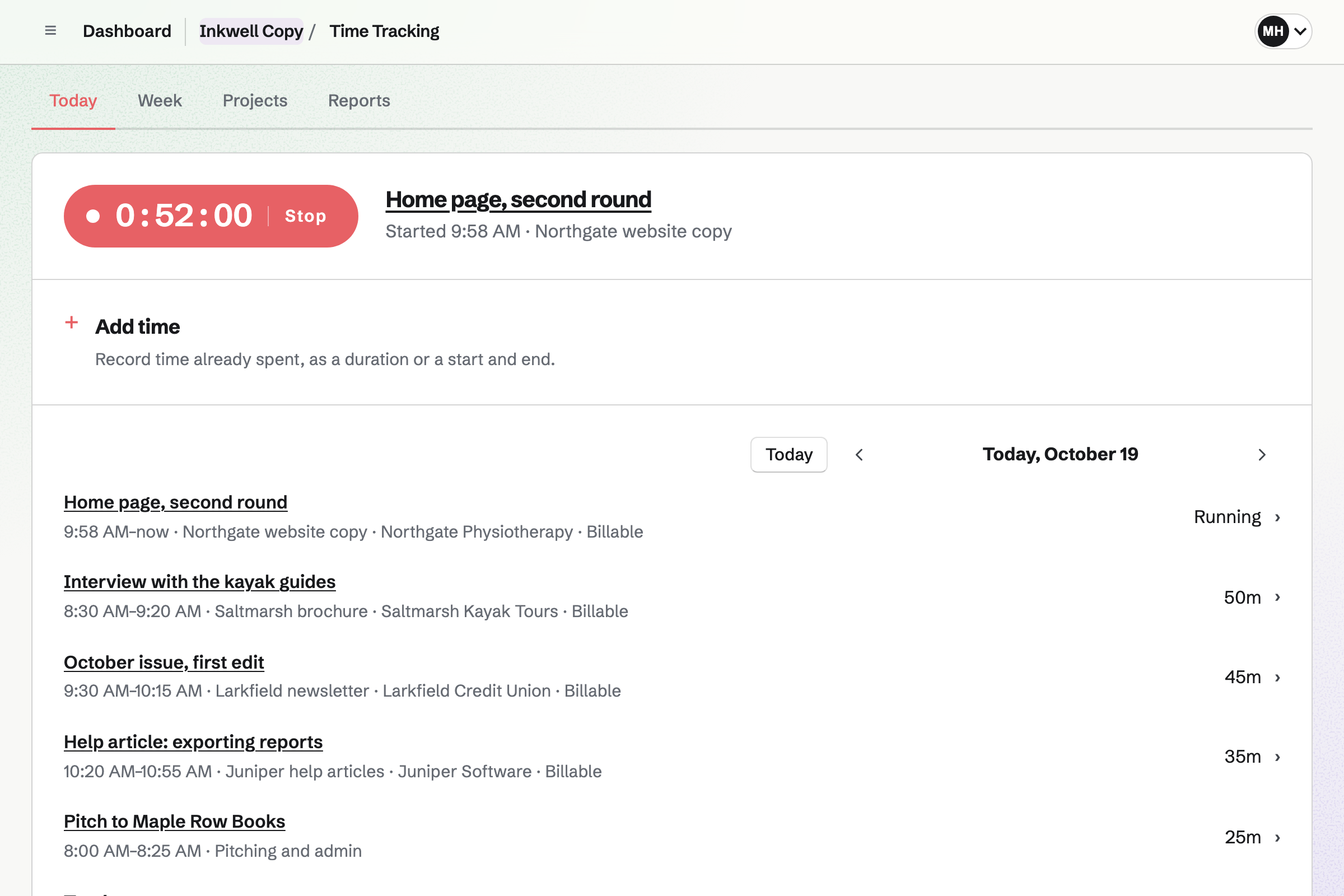Go to next day with right chevron
Image resolution: width=1344 pixels, height=896 pixels.
point(1262,454)
